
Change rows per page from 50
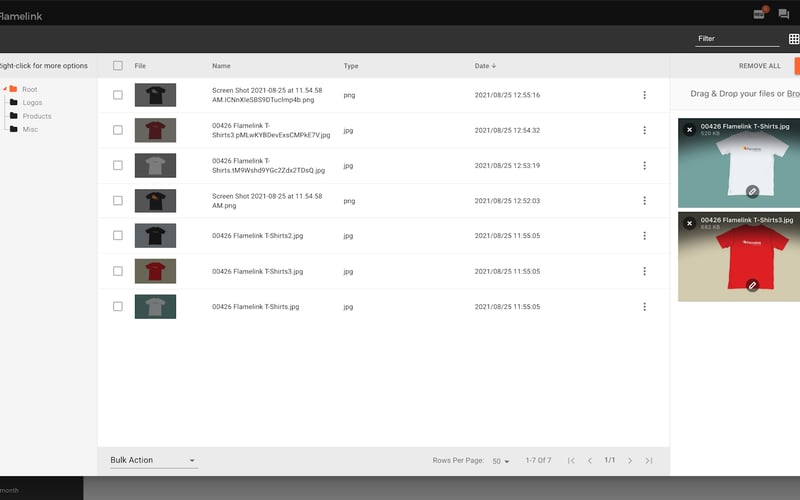[501, 461]
